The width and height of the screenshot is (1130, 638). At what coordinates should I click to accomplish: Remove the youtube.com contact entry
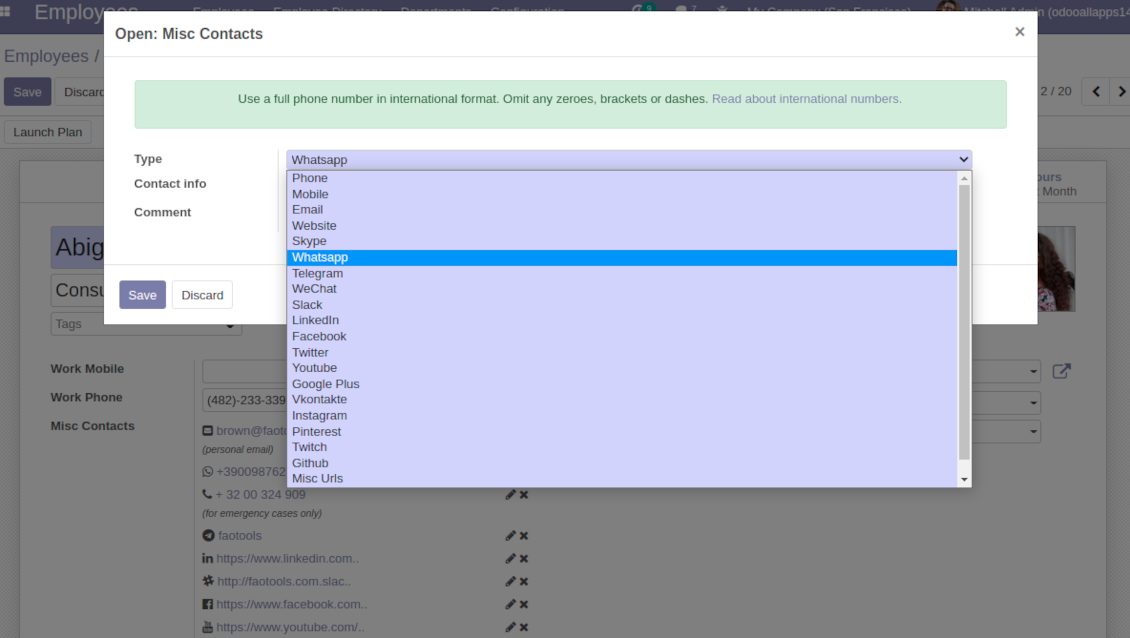(x=524, y=627)
